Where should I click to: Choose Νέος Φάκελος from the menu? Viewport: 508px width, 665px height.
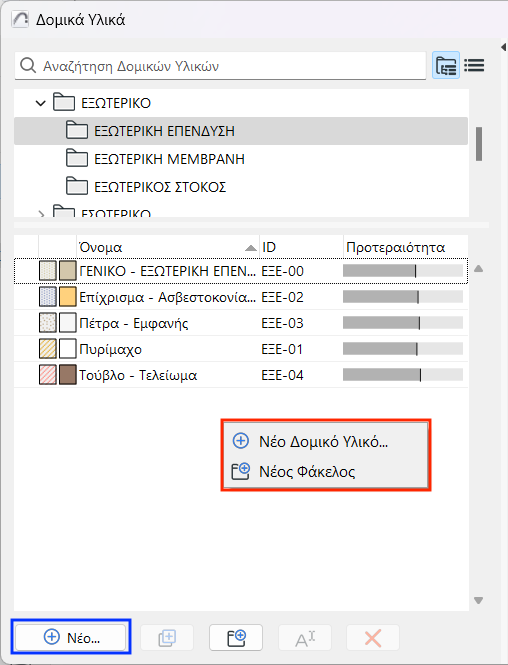(x=325, y=472)
